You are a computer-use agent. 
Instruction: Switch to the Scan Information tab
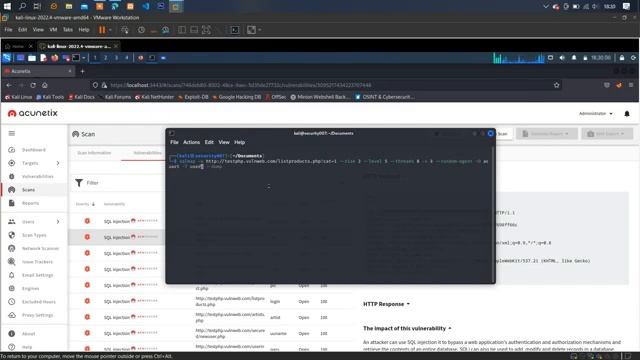94,153
